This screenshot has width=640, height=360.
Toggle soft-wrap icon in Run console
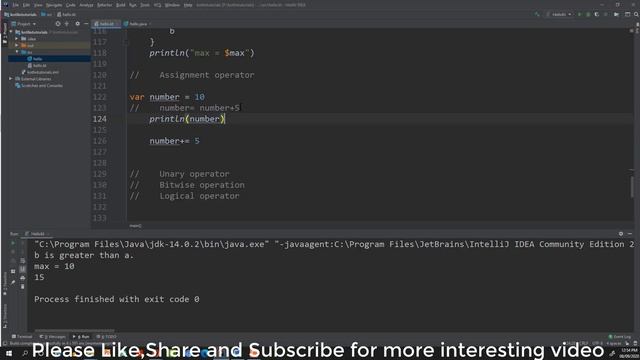(22, 260)
